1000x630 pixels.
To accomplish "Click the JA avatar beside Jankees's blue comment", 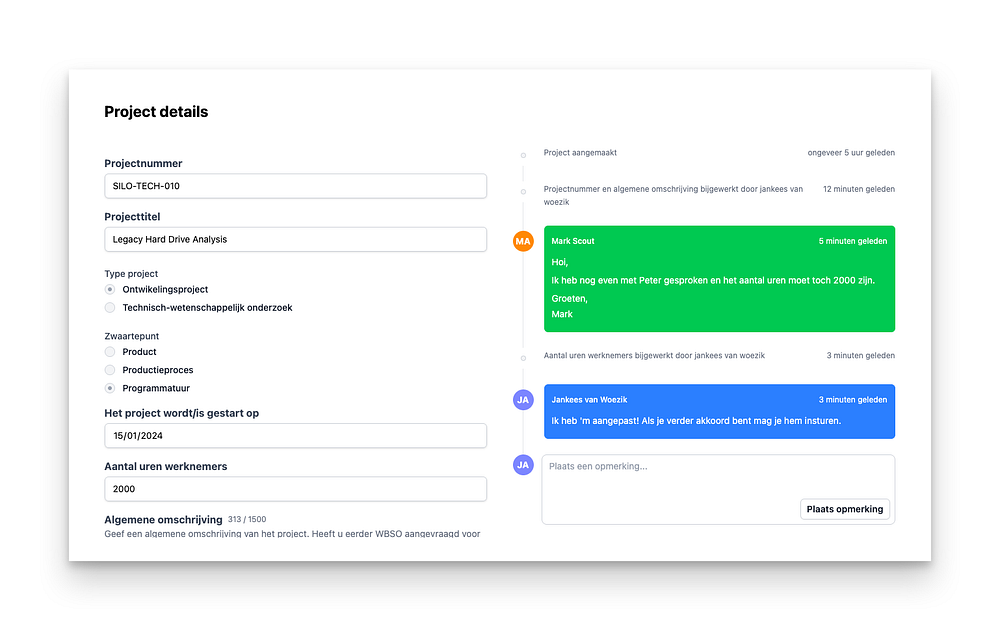I will click(523, 400).
